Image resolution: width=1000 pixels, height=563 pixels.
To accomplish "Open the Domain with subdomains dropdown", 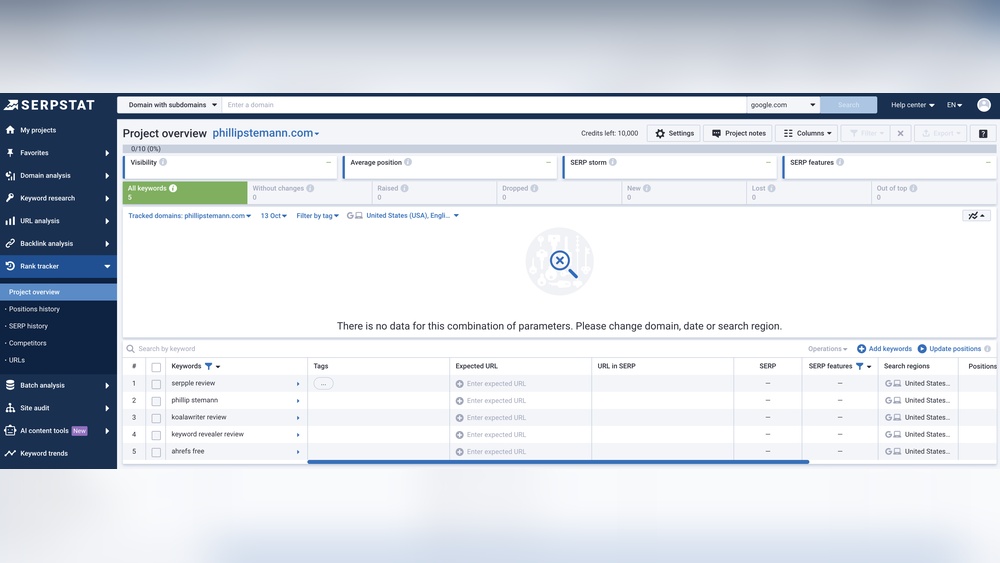I will 170,105.
